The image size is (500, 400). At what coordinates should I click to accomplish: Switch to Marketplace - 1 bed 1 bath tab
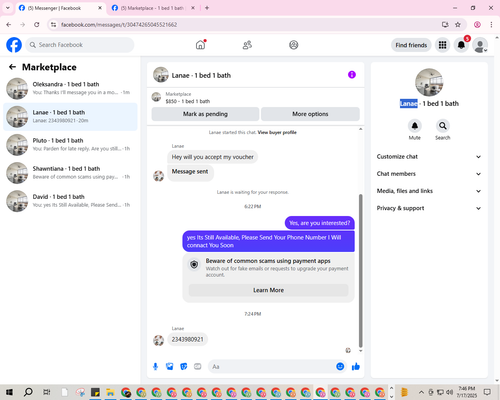[152, 8]
